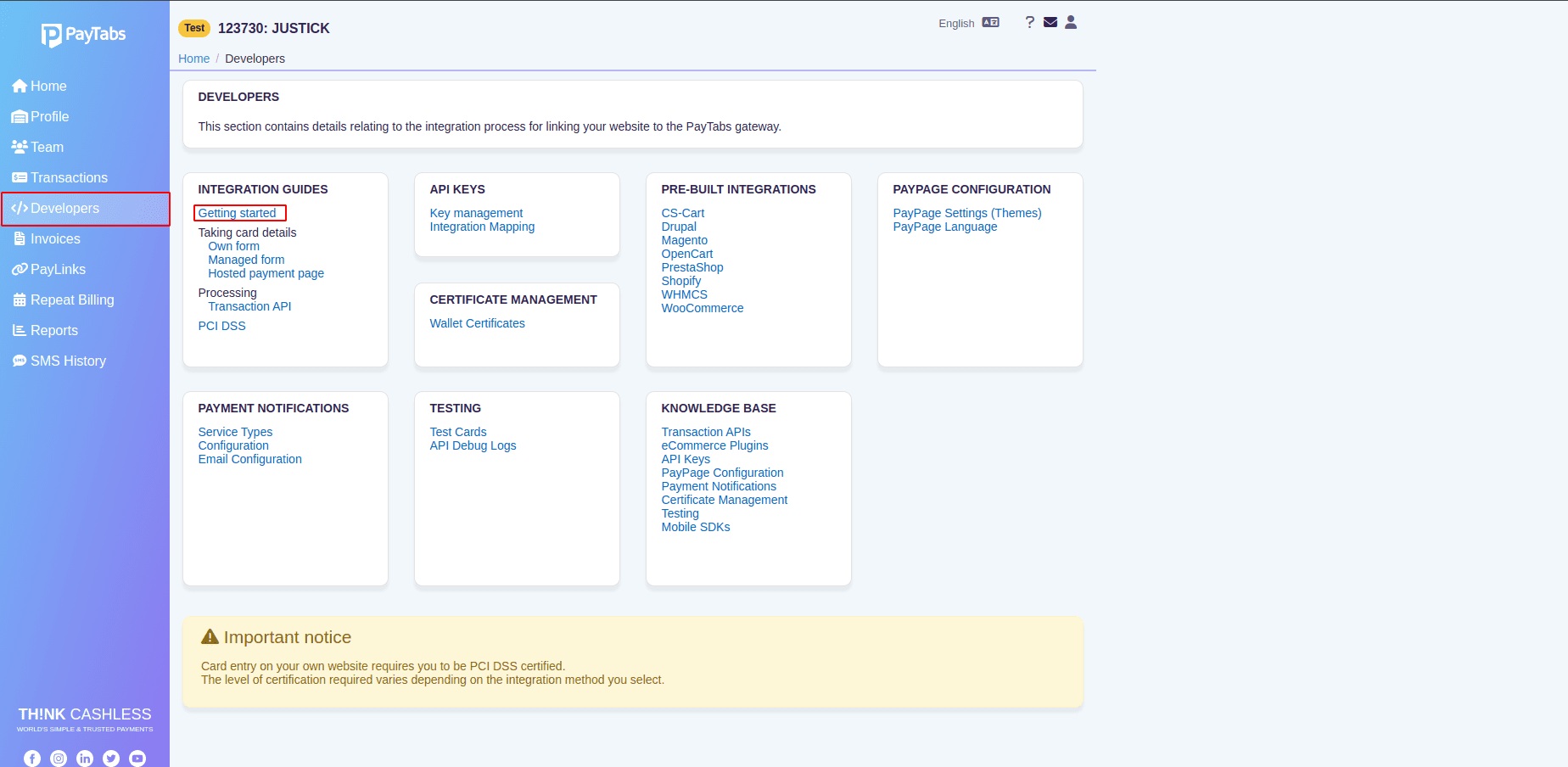
Task: Open the Getting started guide link
Action: (238, 213)
